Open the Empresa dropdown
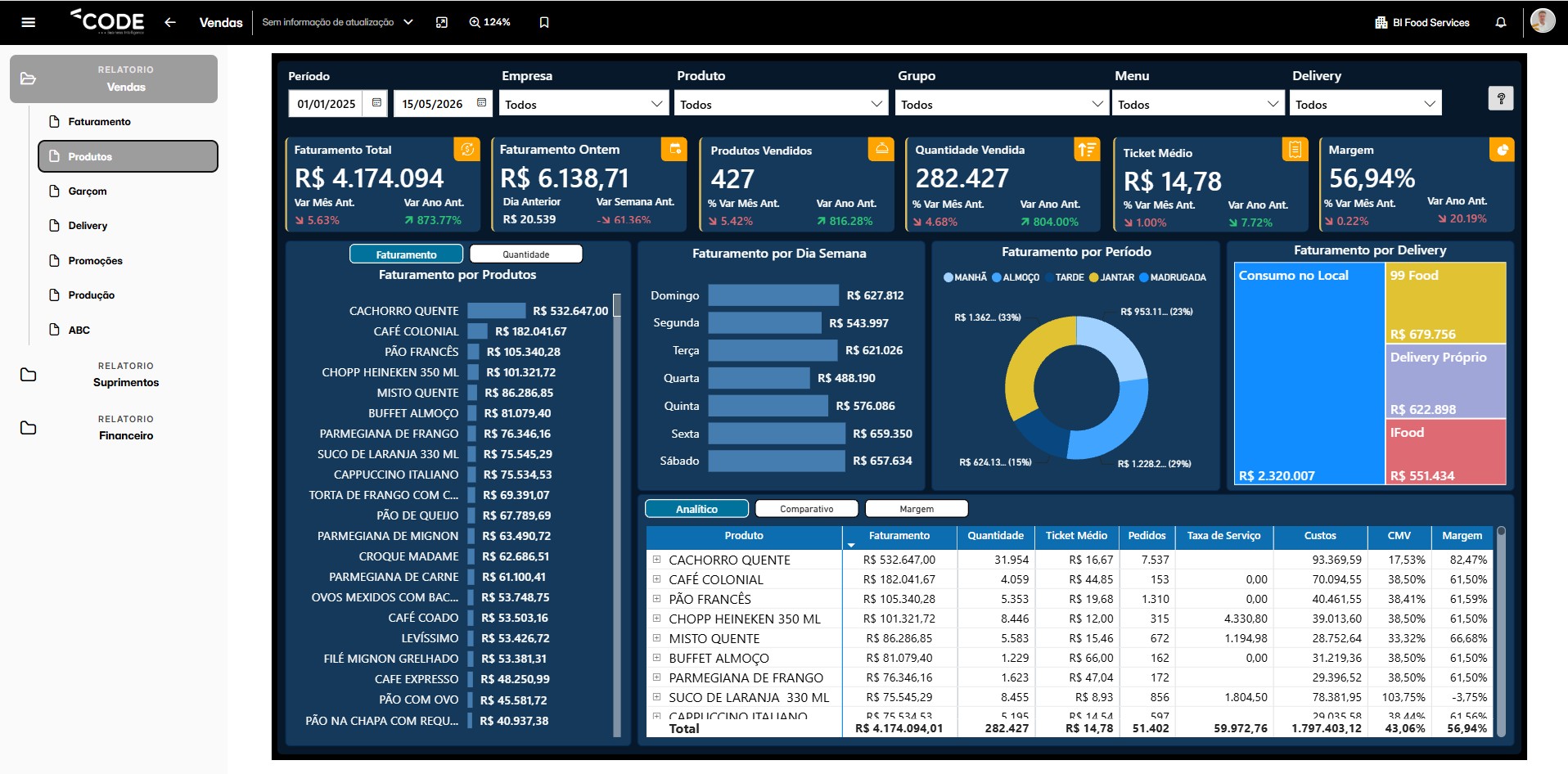The height and width of the screenshot is (774, 1568). (x=583, y=104)
